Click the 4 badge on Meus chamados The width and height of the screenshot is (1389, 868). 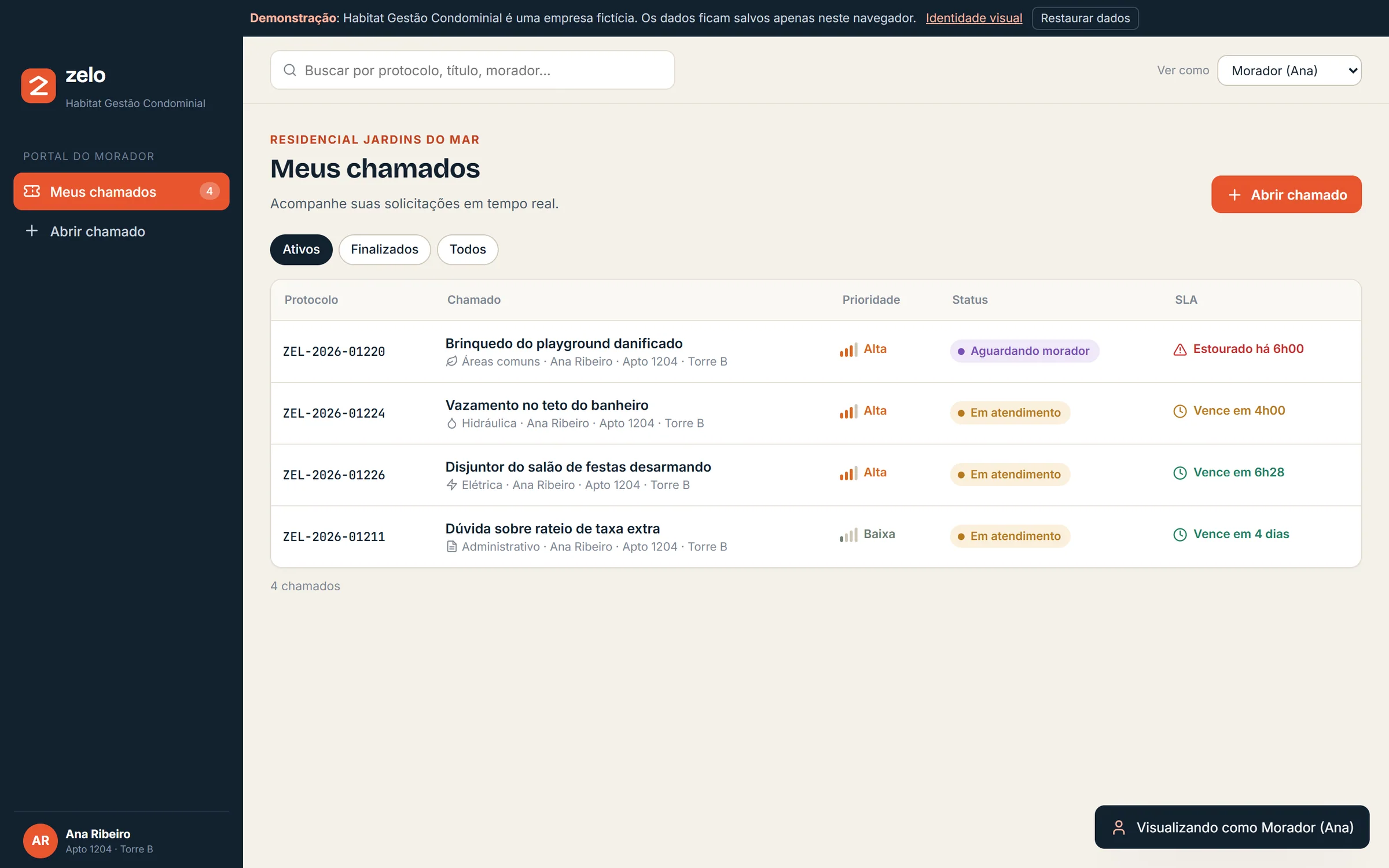click(210, 191)
